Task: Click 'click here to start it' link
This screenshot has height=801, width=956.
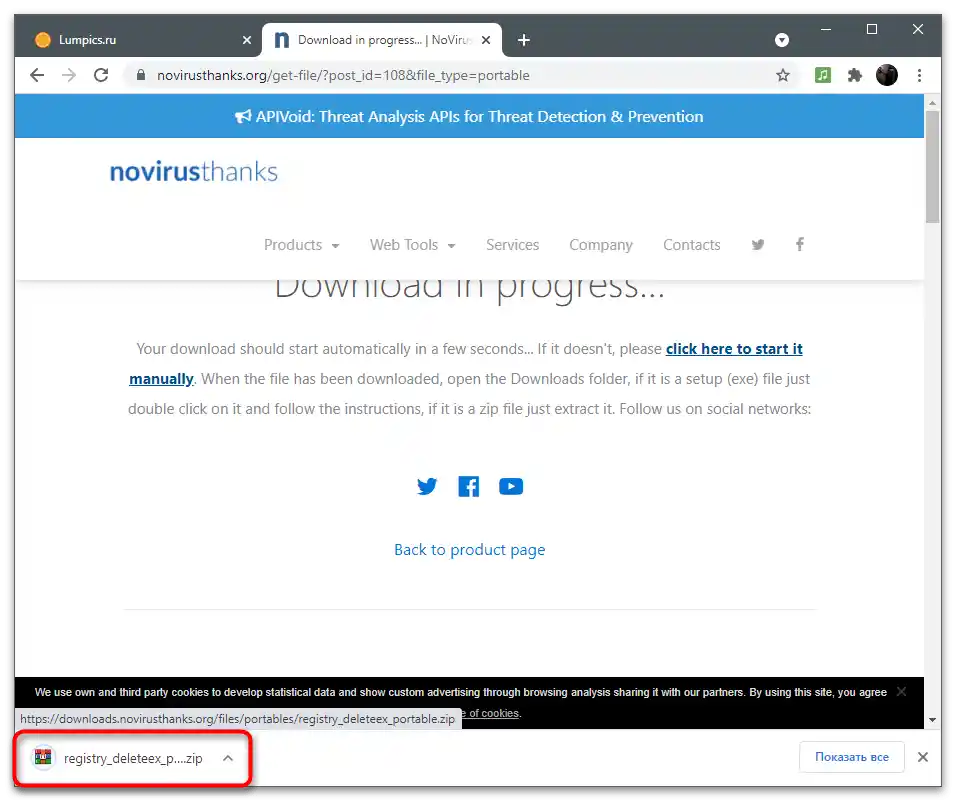Action: pos(734,349)
